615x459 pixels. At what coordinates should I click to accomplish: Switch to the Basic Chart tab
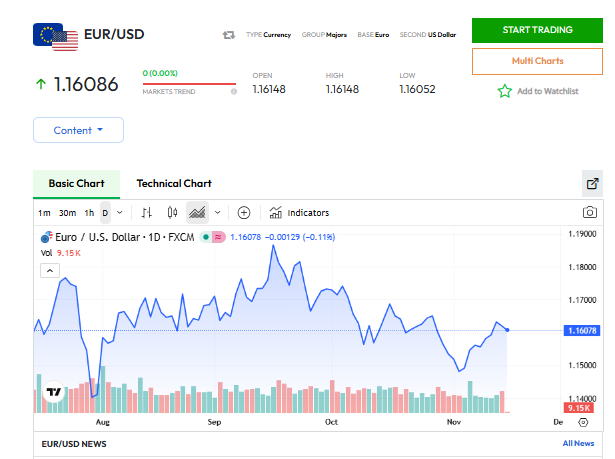point(76,183)
